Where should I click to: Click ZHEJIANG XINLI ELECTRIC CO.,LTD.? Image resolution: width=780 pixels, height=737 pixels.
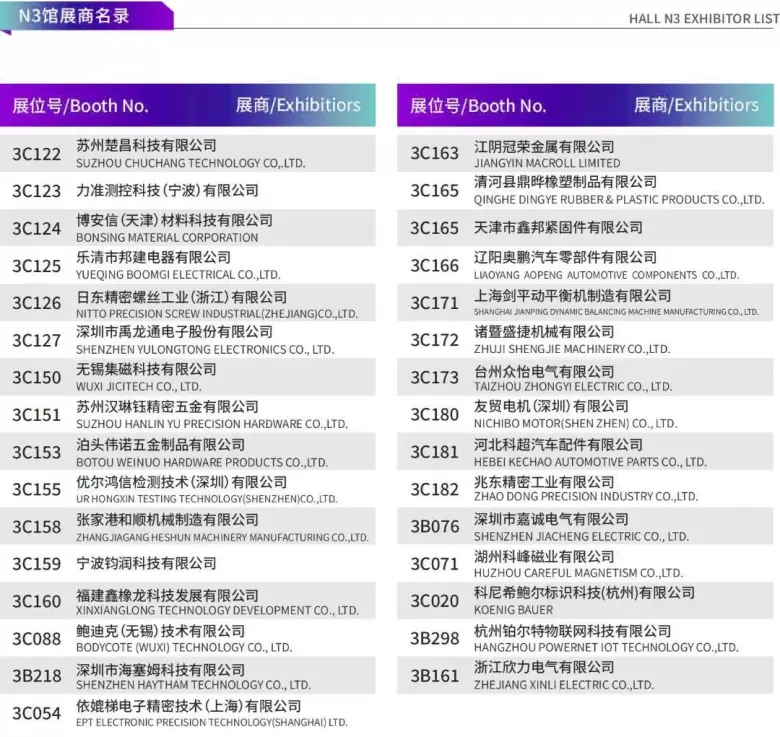564,685
